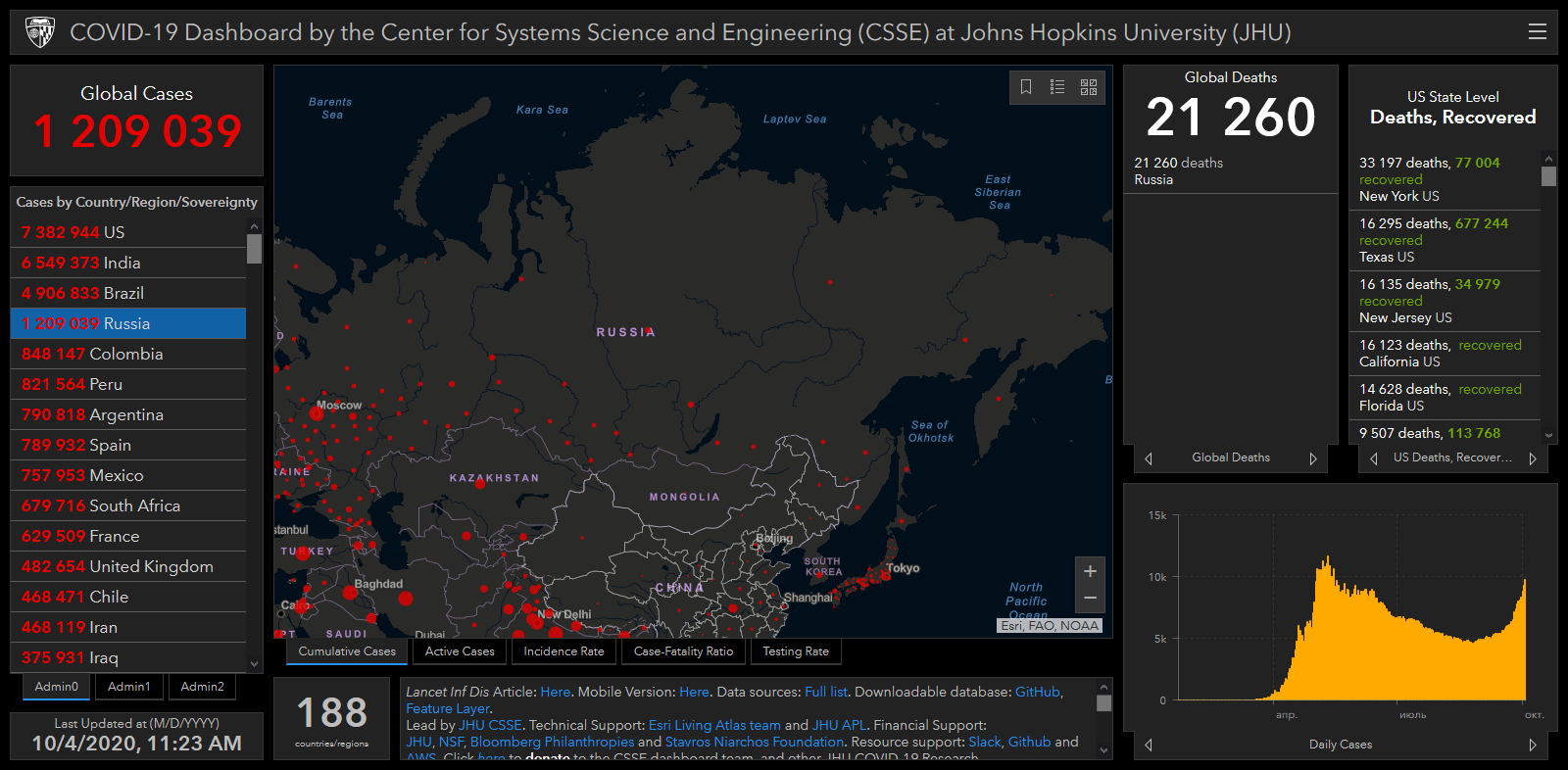Select Peru in country list
The width and height of the screenshot is (1568, 770).
pos(128,384)
